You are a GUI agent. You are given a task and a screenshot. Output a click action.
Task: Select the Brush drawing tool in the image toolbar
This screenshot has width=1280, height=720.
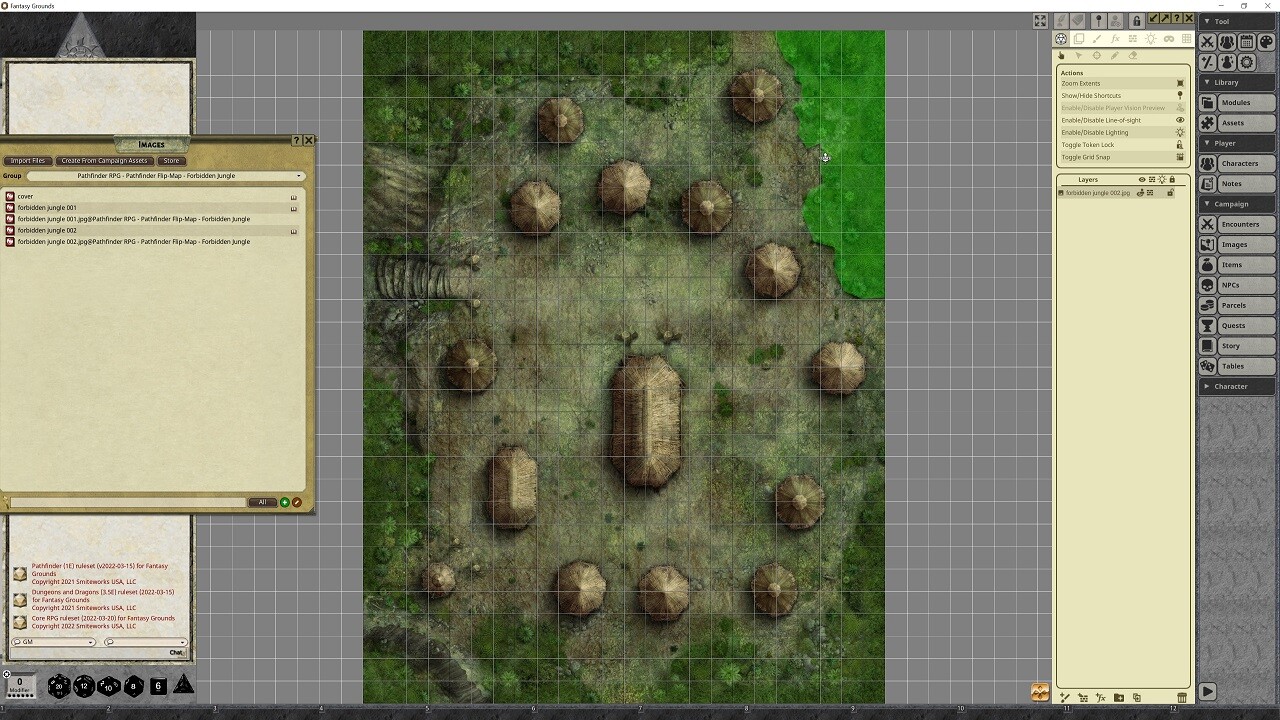(1097, 39)
